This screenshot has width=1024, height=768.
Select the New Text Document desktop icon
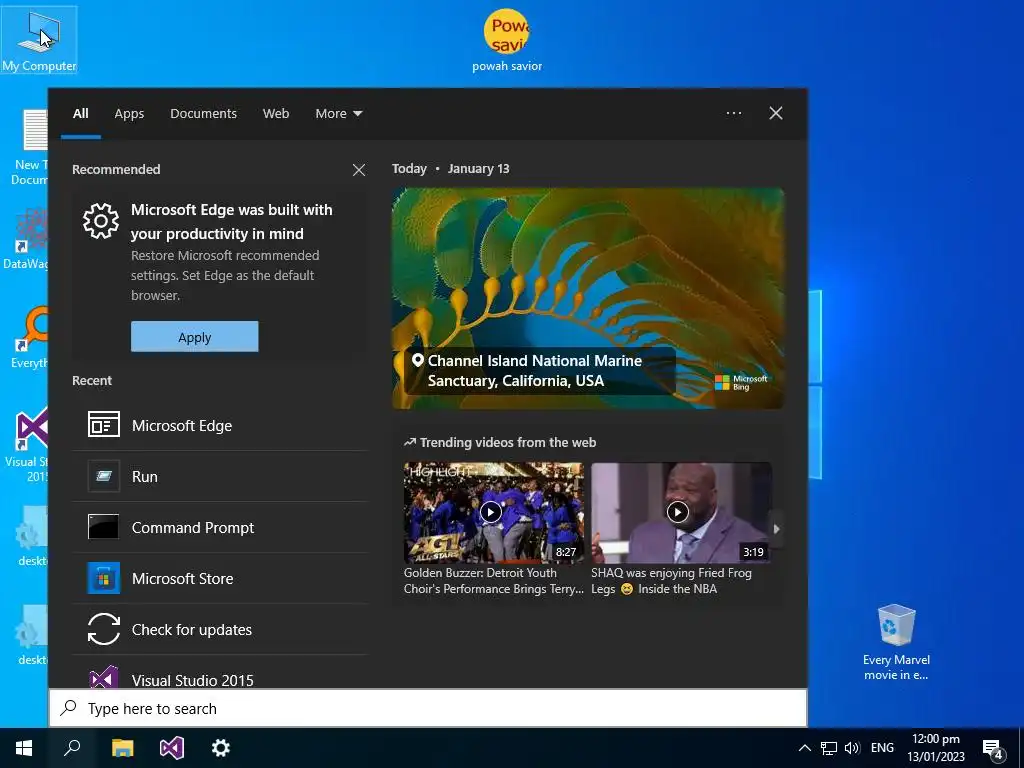point(30,148)
